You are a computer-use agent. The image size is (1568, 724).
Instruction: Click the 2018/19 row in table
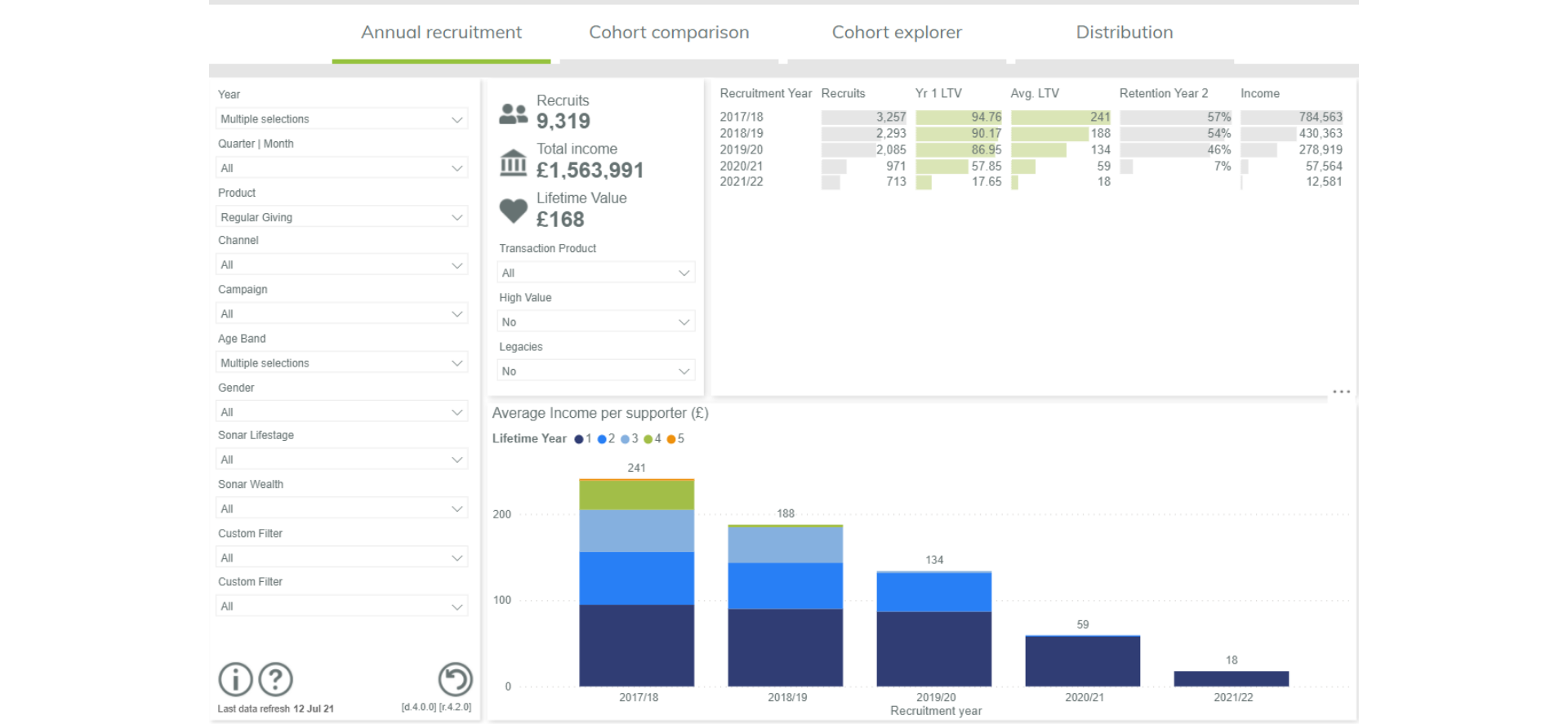[1031, 133]
